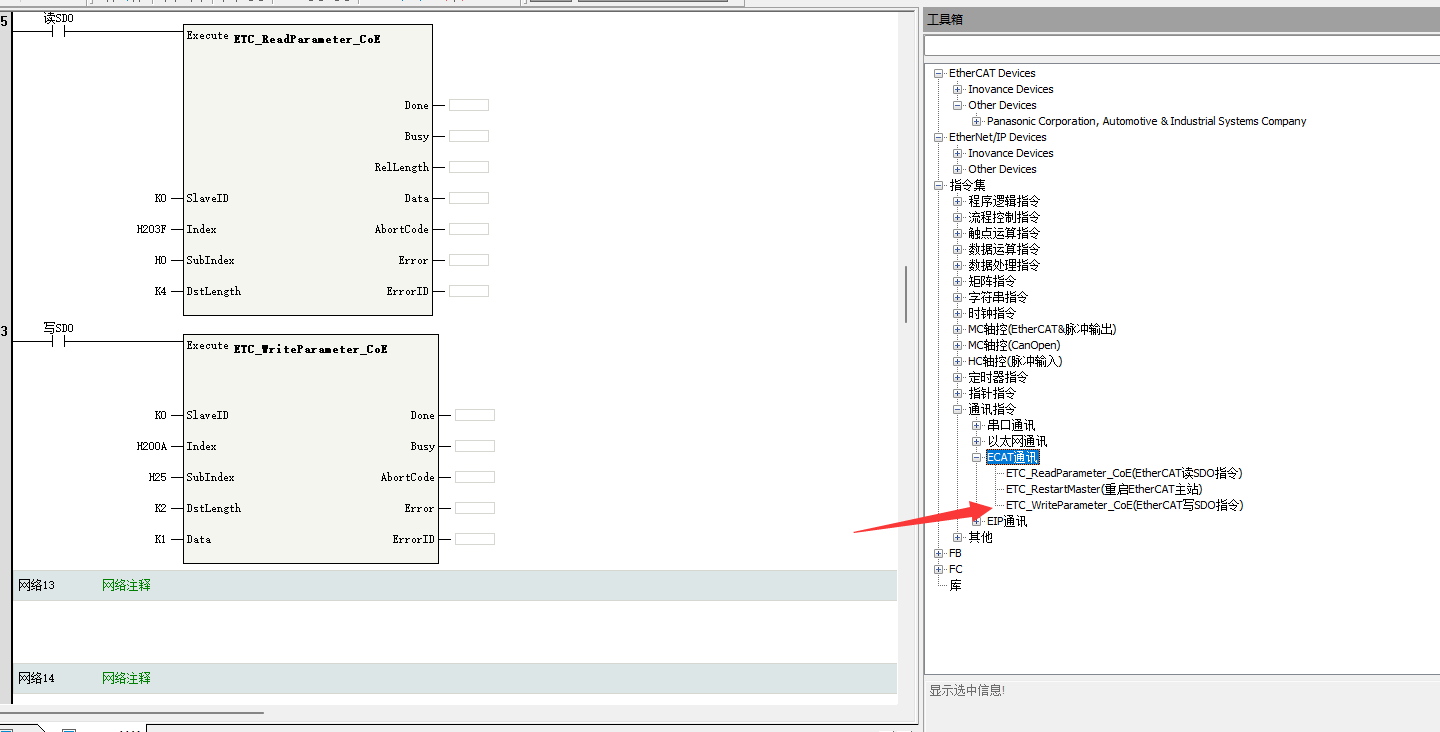Click the H25 SubIndex value
The width and height of the screenshot is (1440, 732).
[158, 477]
